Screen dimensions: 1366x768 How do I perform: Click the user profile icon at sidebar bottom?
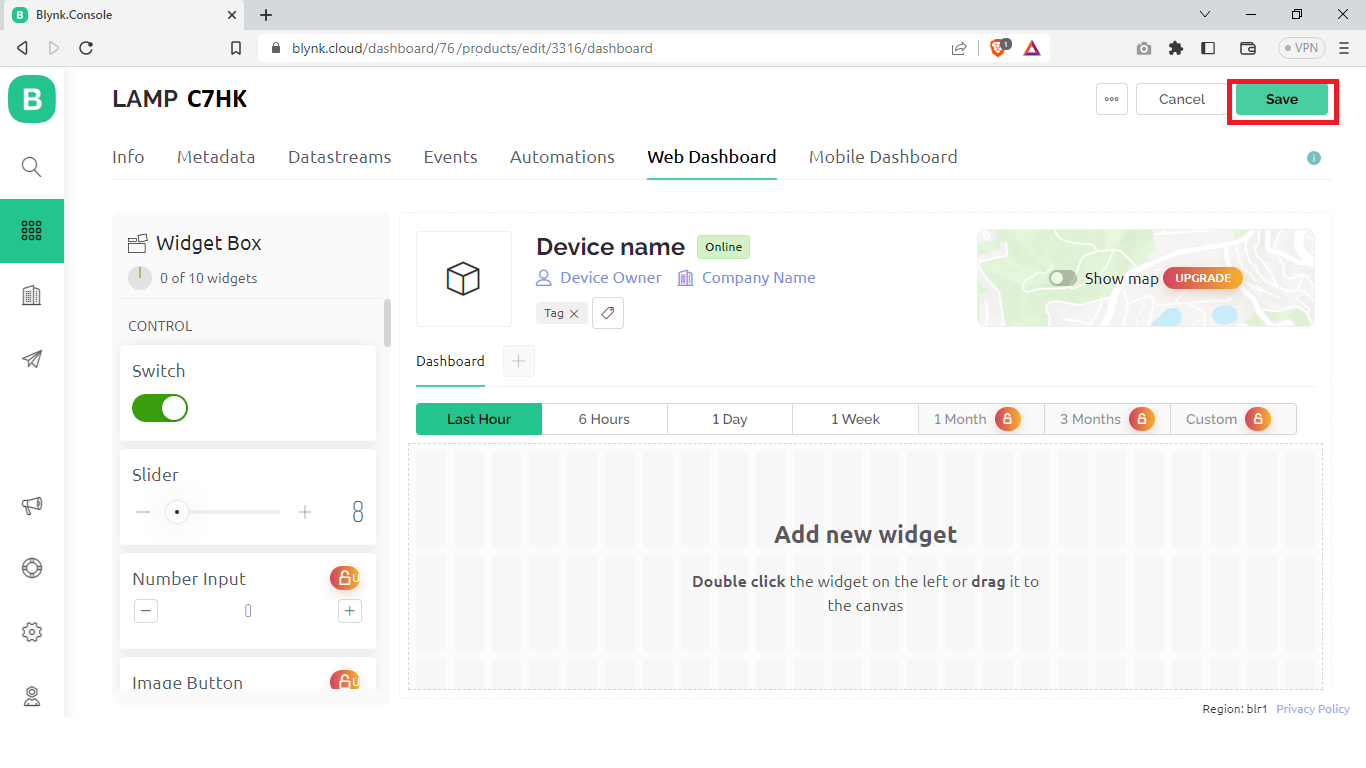click(31, 694)
